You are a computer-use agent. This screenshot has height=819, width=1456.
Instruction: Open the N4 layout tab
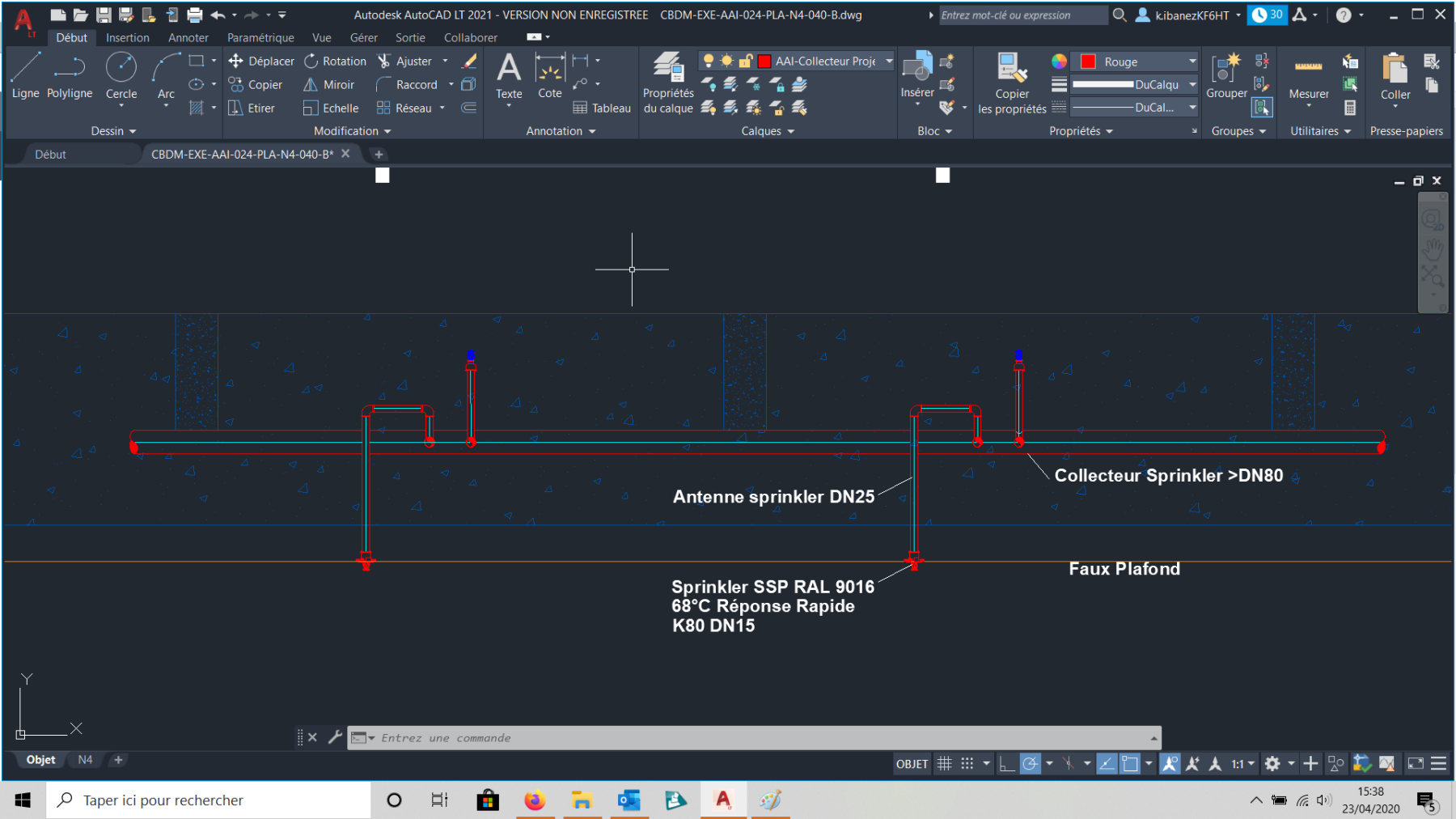tap(85, 760)
